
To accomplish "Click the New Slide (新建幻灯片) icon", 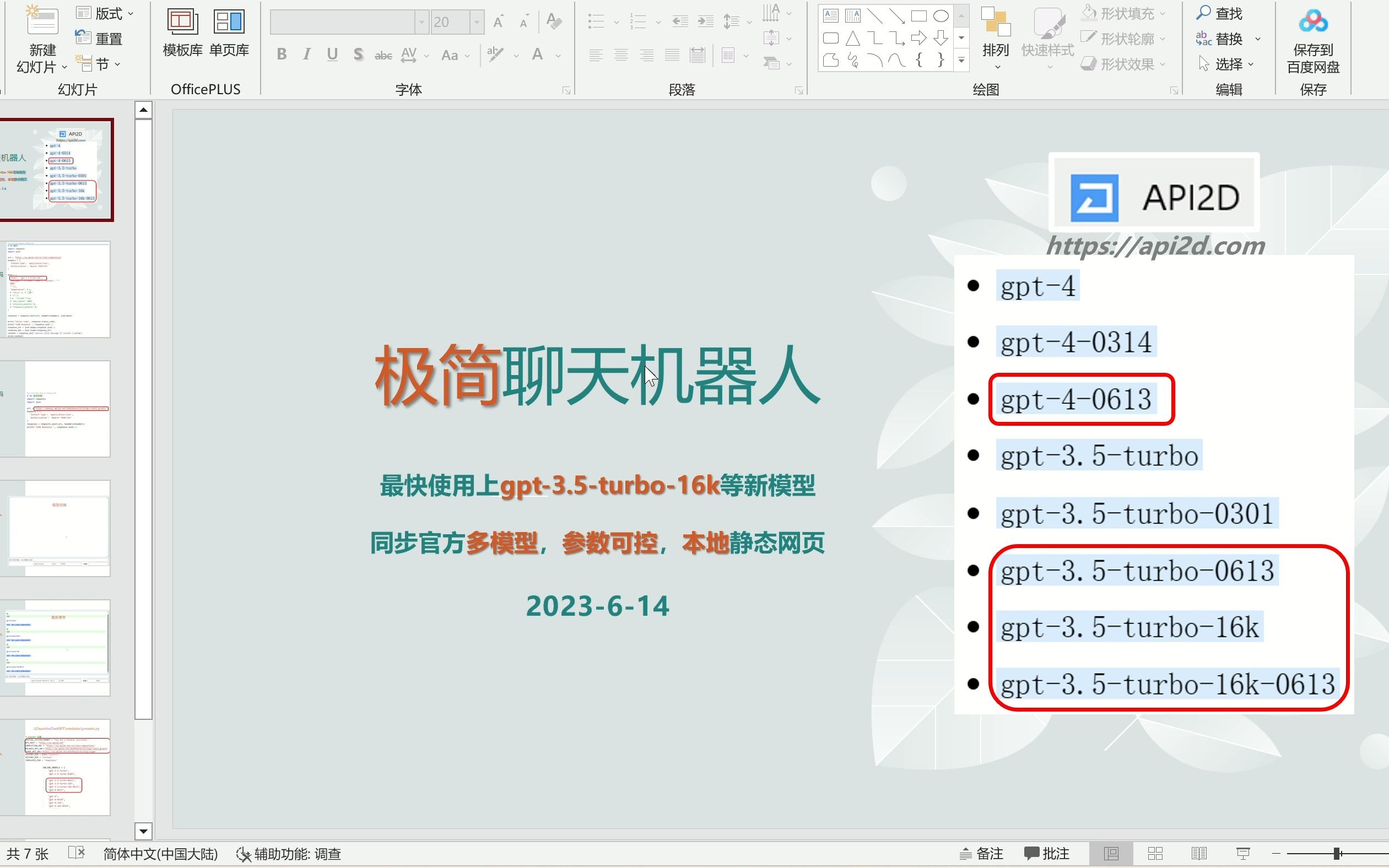I will 41,22.
